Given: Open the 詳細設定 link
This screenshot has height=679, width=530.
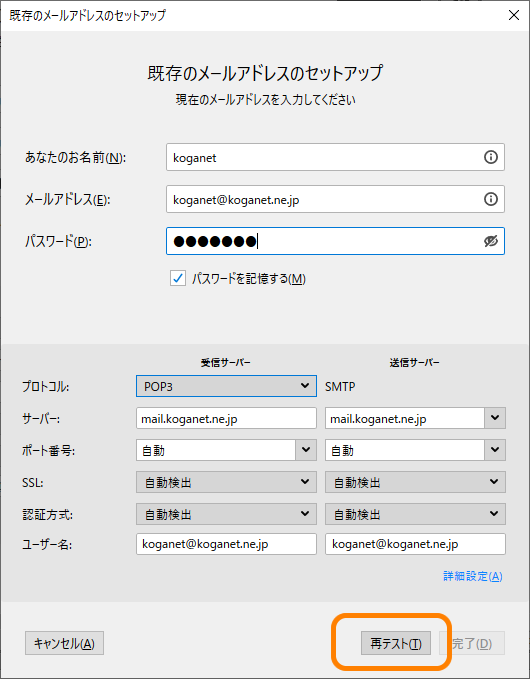Looking at the screenshot, I should pos(472,576).
